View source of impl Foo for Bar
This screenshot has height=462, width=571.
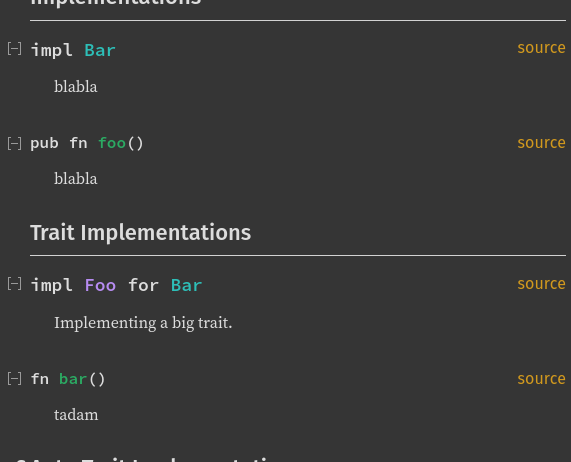point(541,284)
